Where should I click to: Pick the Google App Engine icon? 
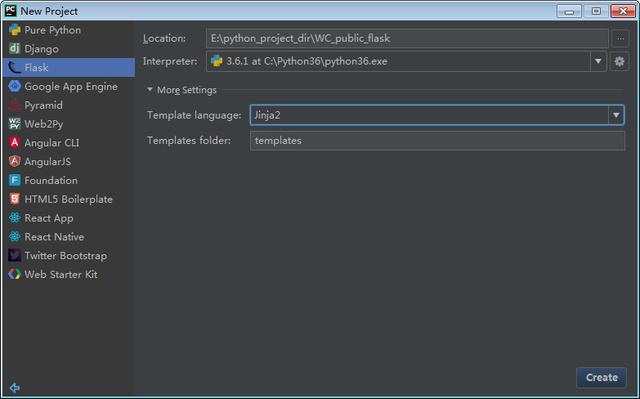coord(15,86)
